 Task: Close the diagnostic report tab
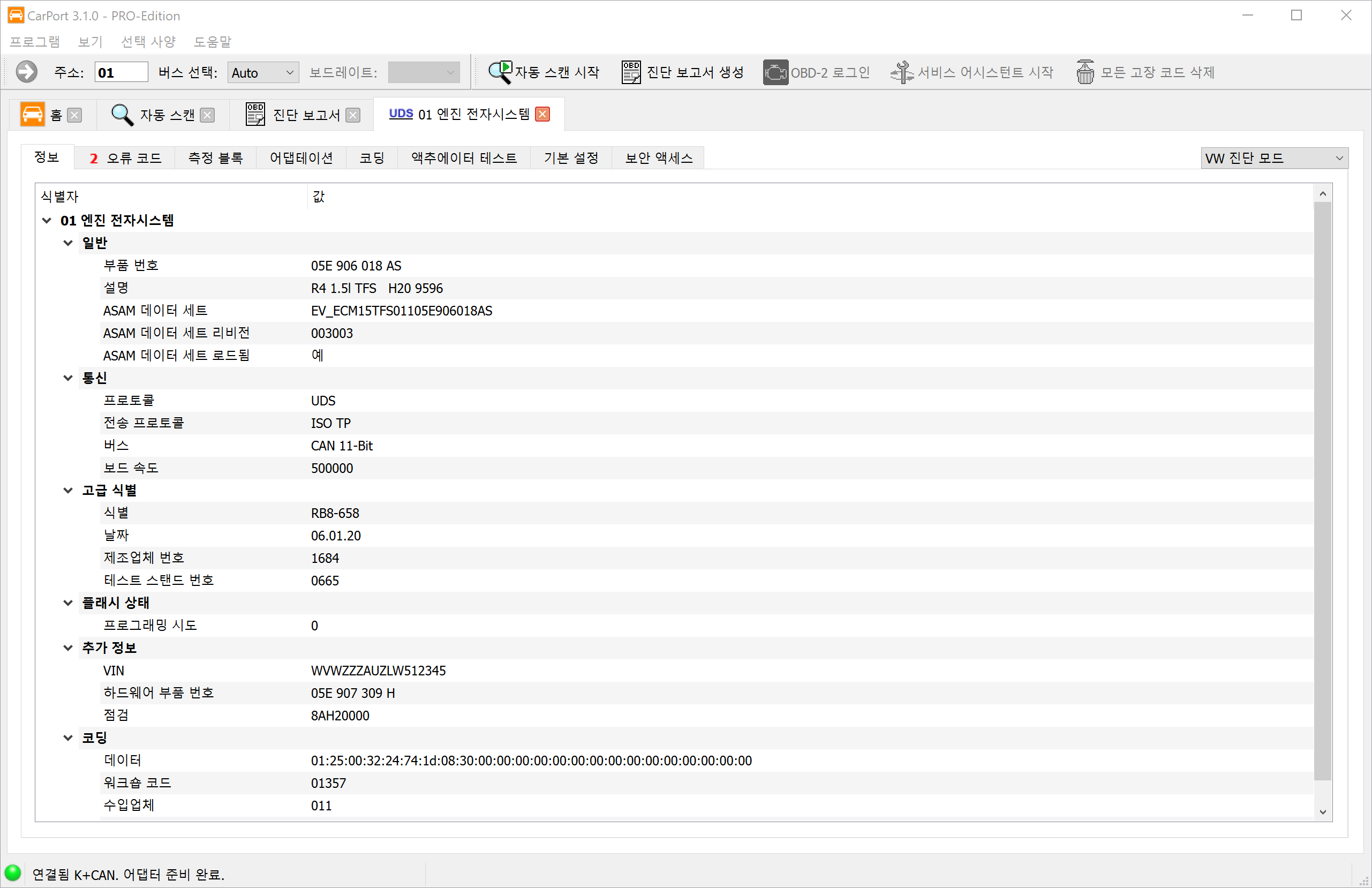tap(353, 115)
